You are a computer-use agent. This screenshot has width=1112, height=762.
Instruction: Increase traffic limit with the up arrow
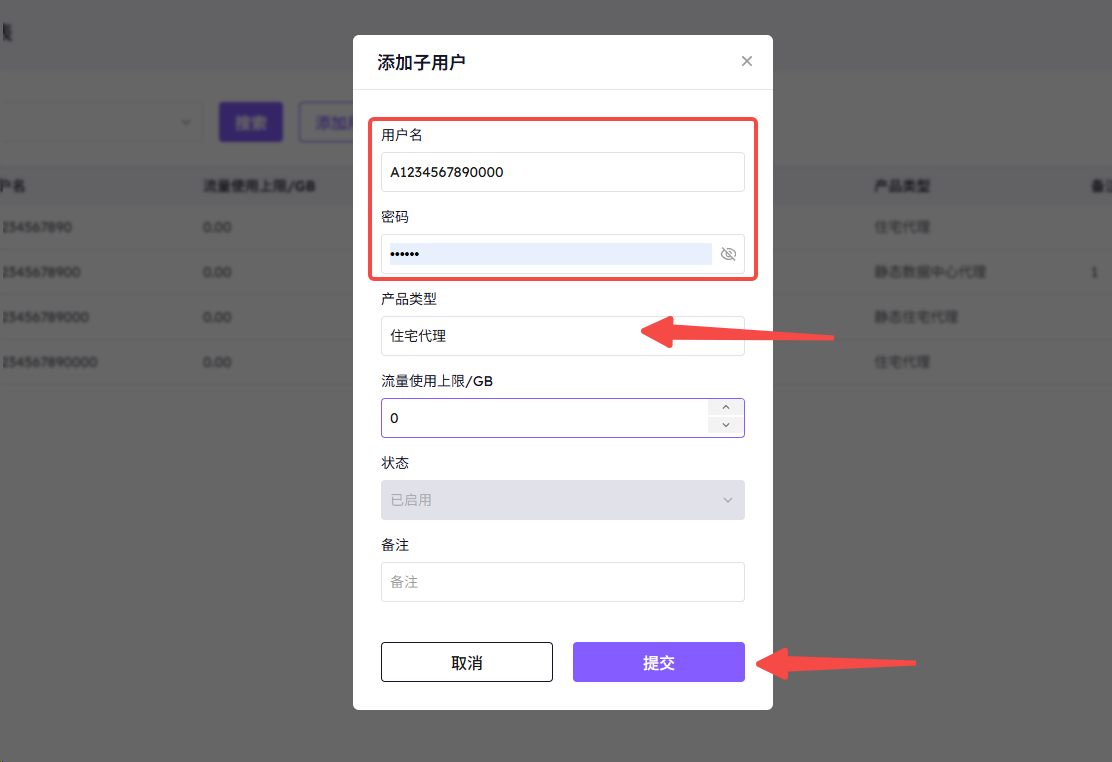tap(725, 407)
